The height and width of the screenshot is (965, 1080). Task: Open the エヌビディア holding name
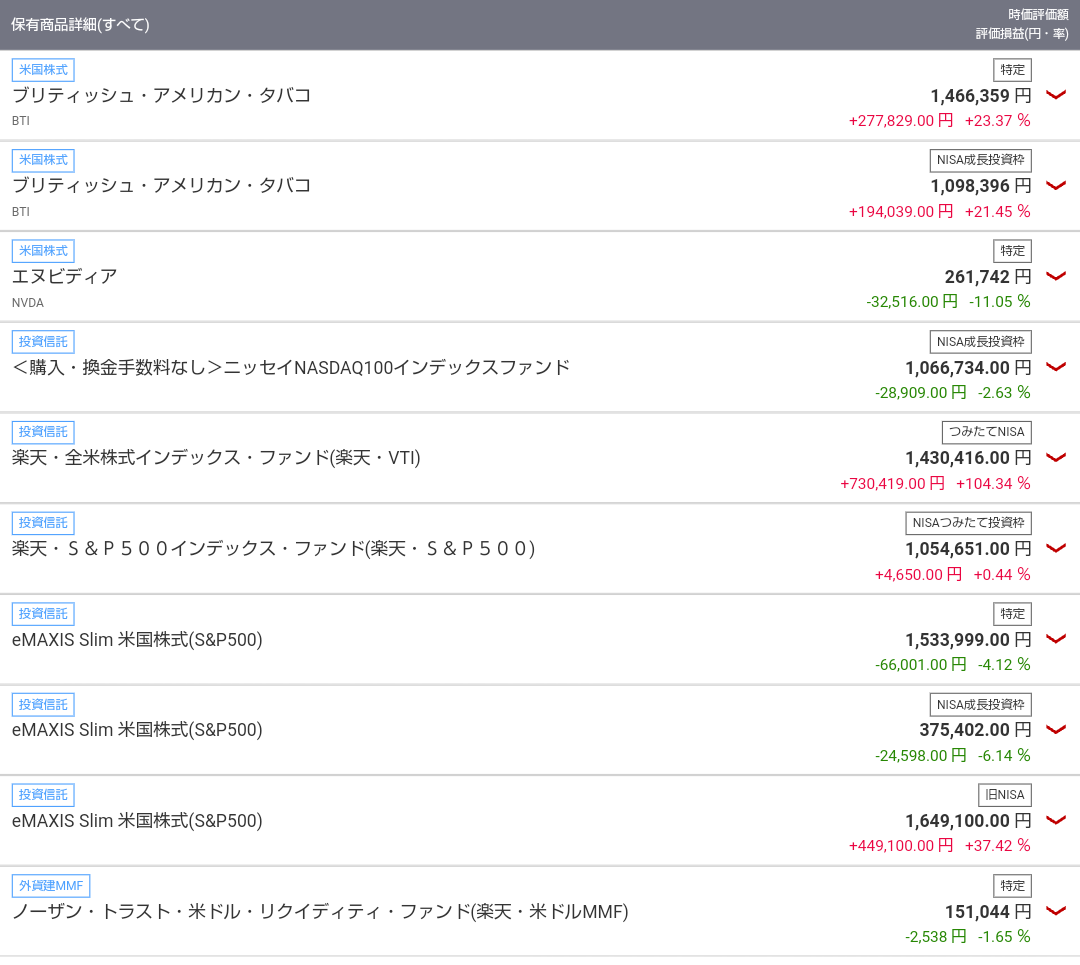[65, 276]
